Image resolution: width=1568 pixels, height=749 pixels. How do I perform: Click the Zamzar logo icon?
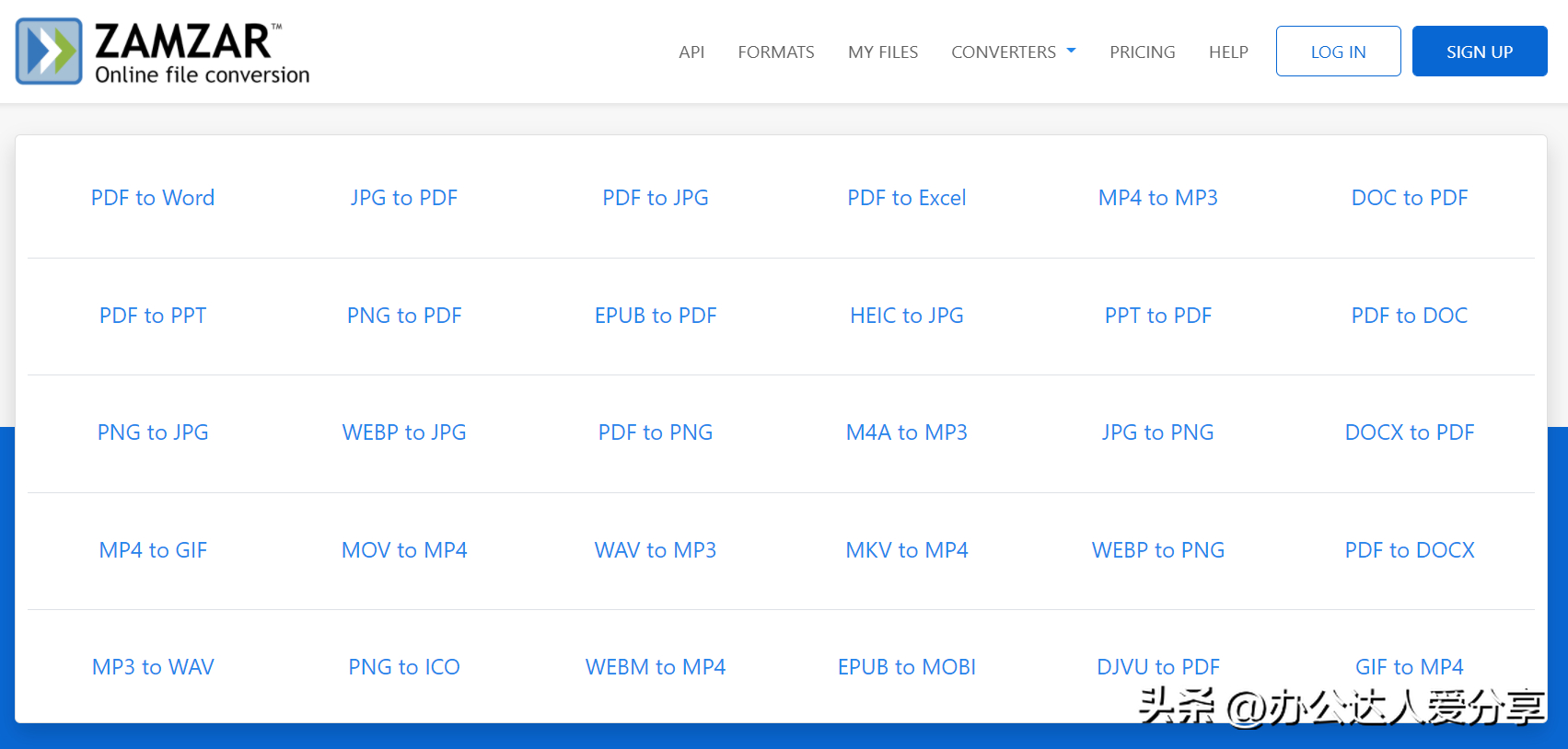tap(49, 52)
